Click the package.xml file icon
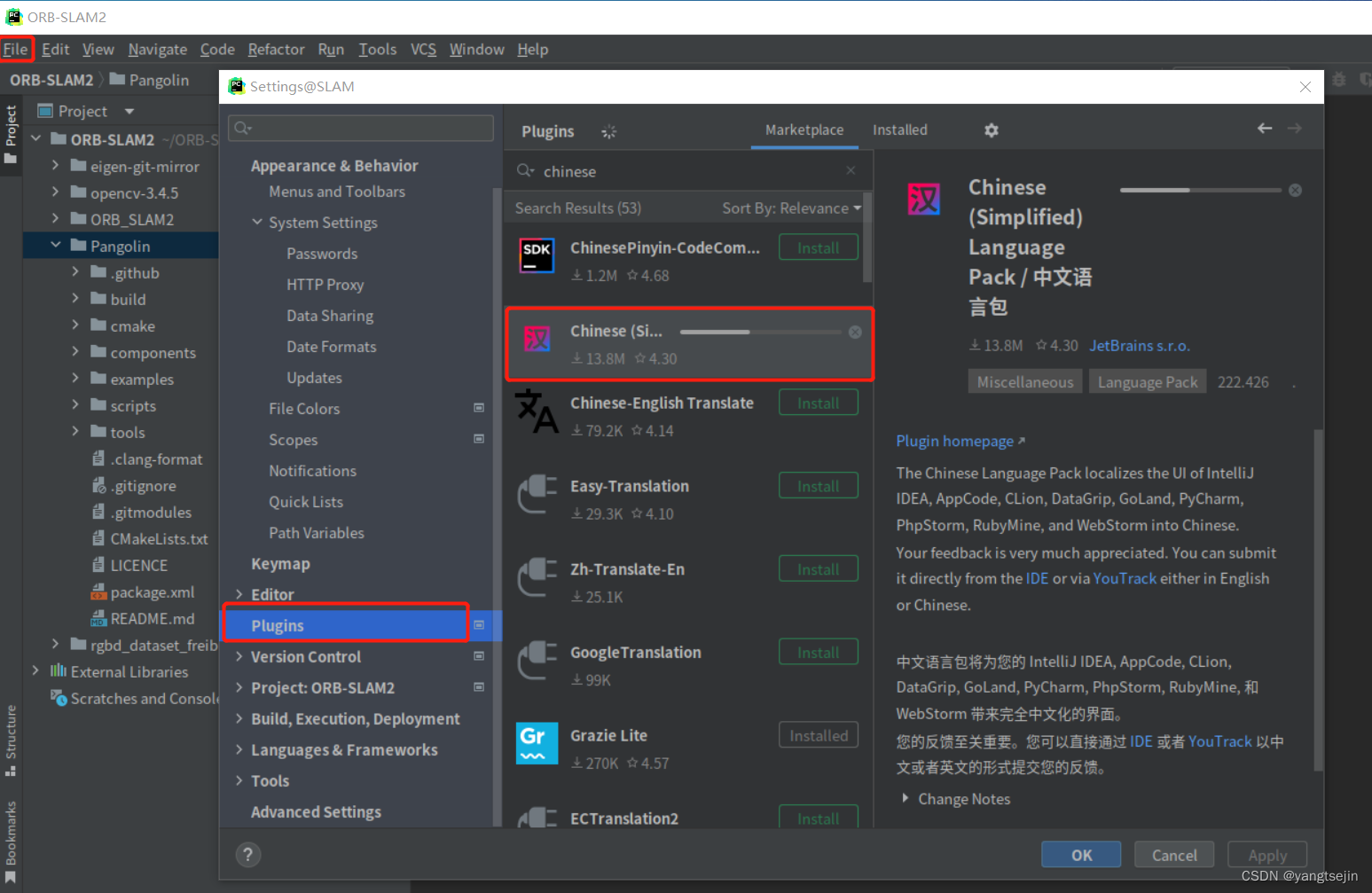Image resolution: width=1372 pixels, height=893 pixels. (98, 592)
